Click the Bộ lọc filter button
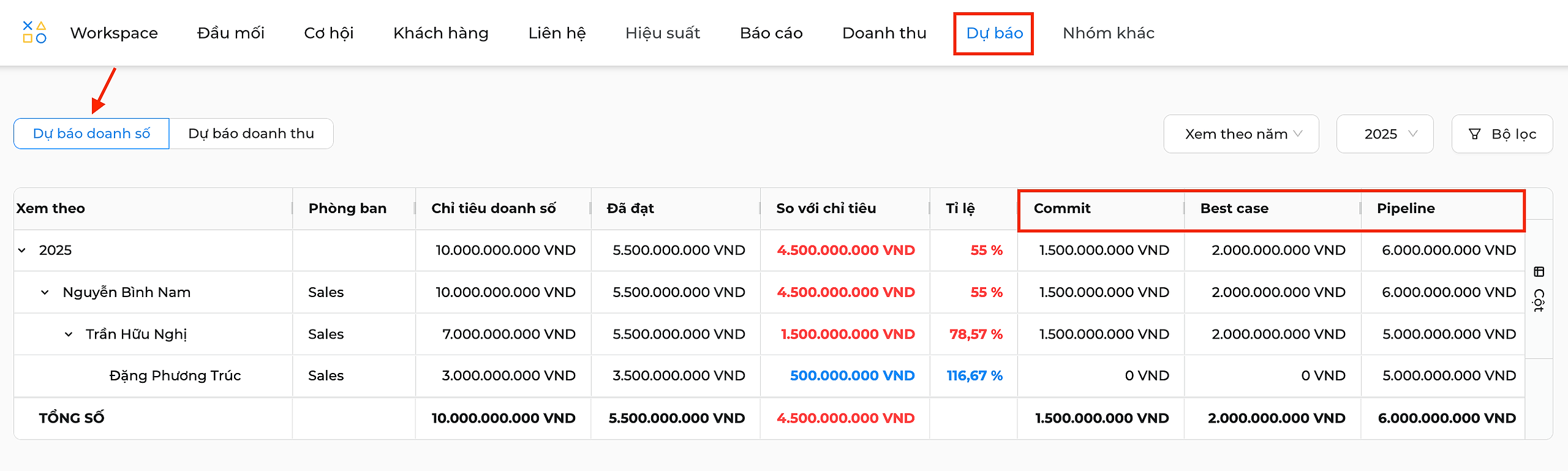Screen dimensions: 1568x471 pos(1502,134)
